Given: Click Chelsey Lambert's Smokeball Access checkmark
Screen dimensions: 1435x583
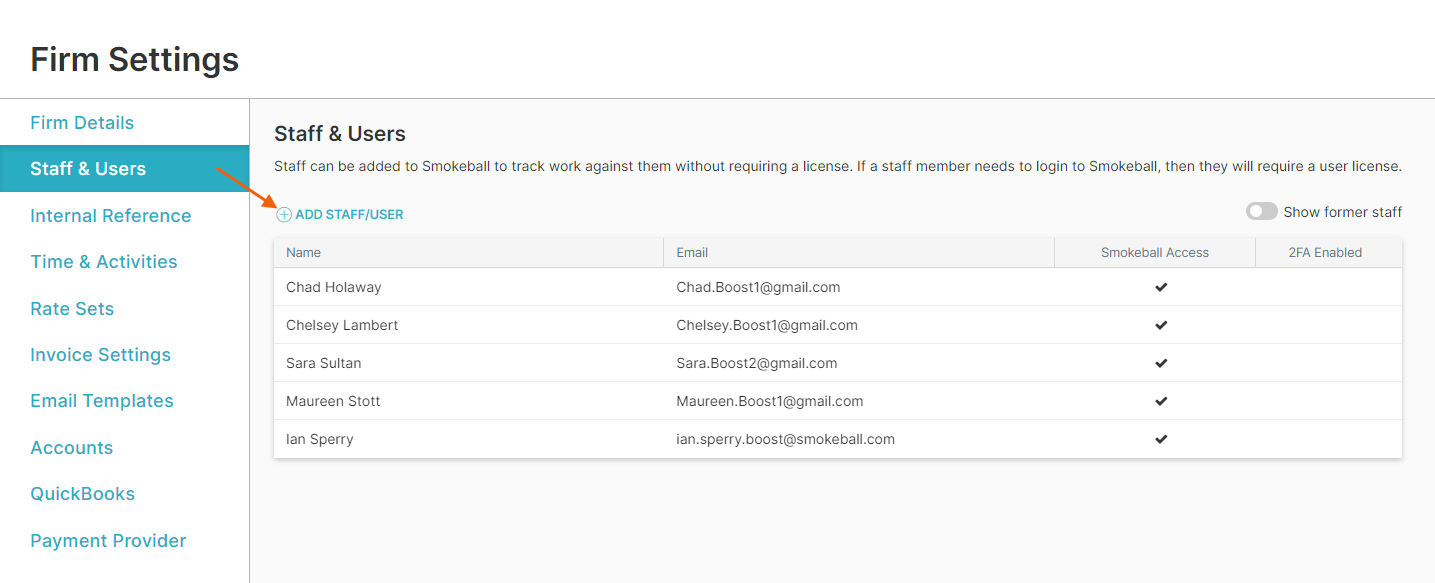Looking at the screenshot, I should [1161, 325].
